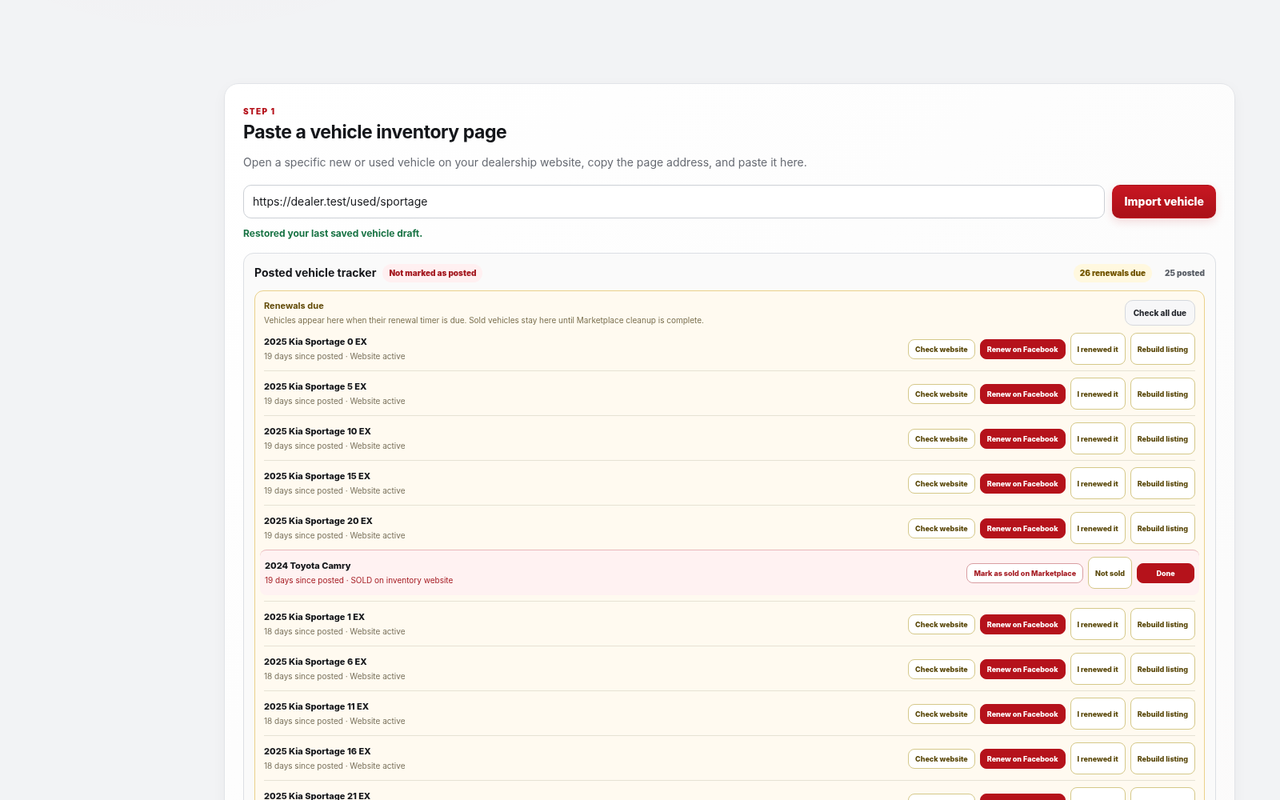Select the 2024 Toyota Camry title
This screenshot has width=1280, height=800.
(x=307, y=566)
